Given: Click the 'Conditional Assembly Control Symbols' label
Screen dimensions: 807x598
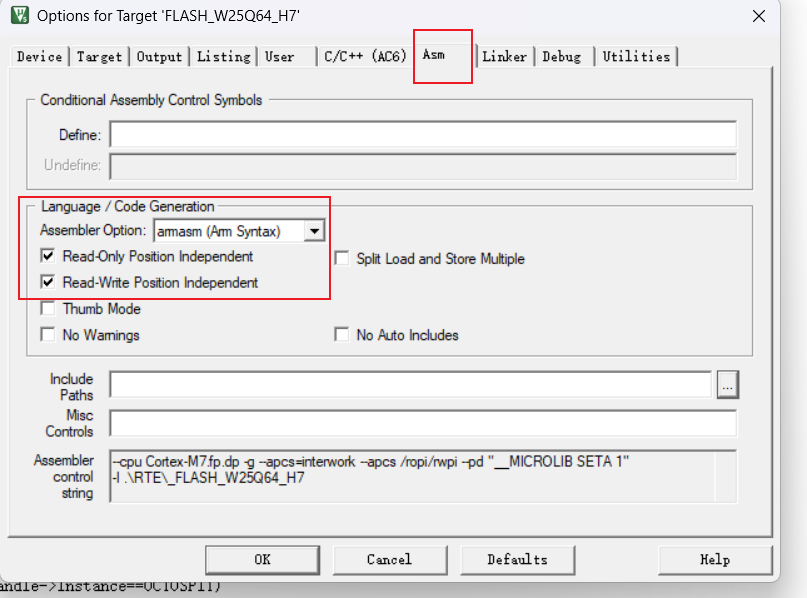Looking at the screenshot, I should coord(151,100).
